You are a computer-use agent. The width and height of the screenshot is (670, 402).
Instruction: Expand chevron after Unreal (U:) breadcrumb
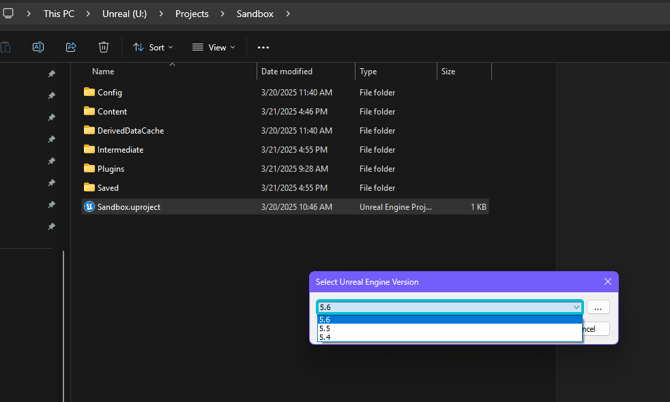(x=161, y=14)
